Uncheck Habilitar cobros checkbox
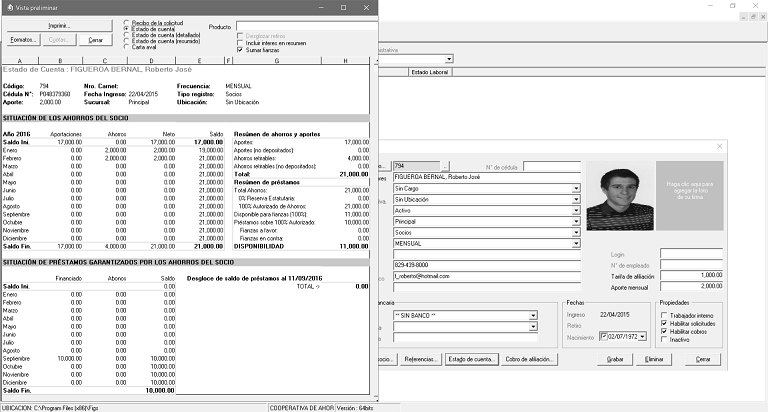Image resolution: width=768 pixels, height=412 pixels. click(x=665, y=331)
